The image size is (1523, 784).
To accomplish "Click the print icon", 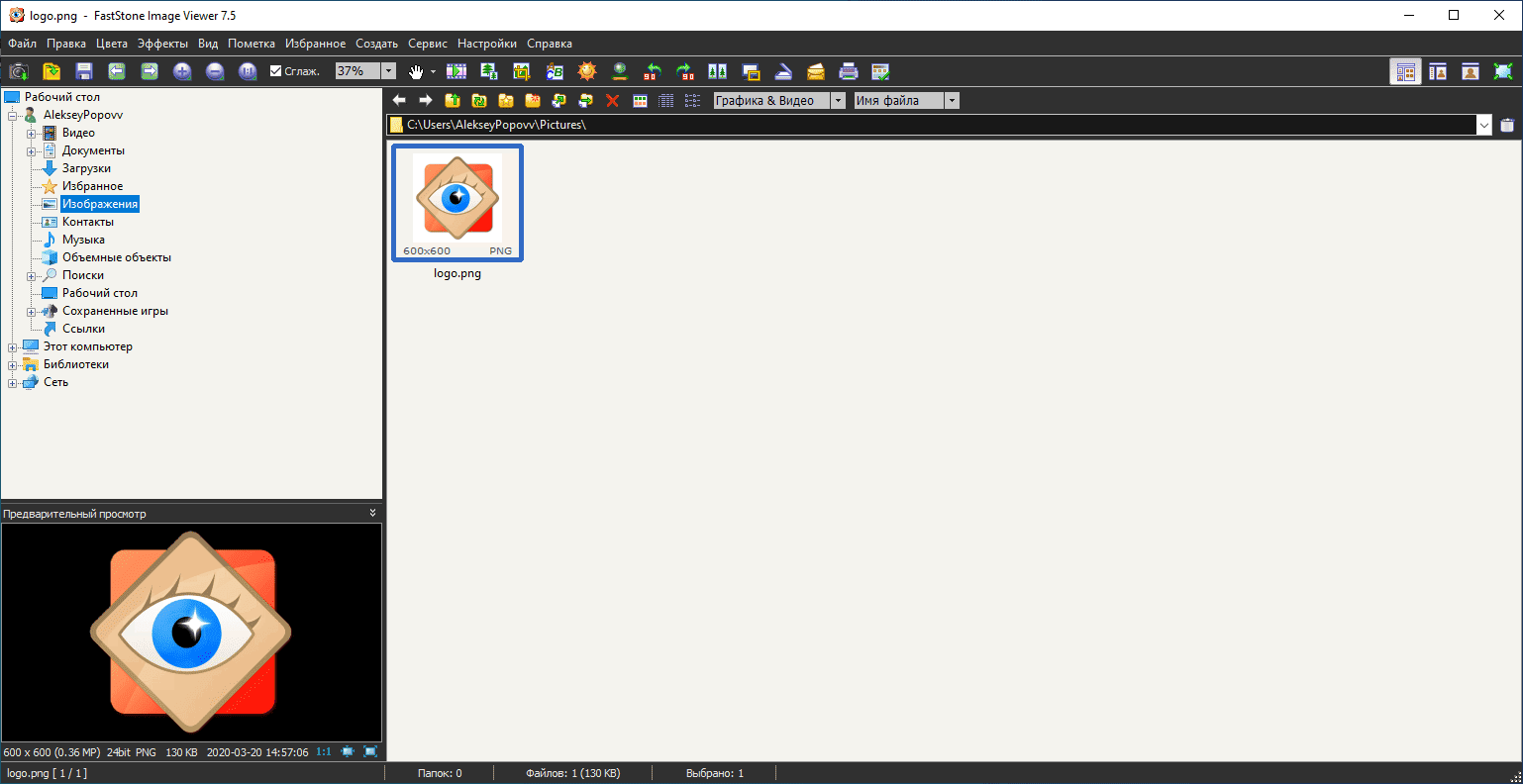I will click(849, 71).
